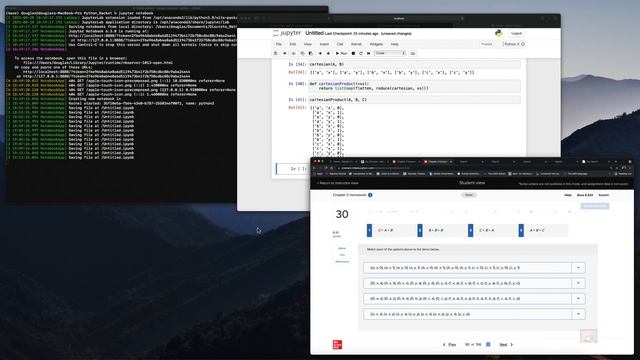Click the def cartesianProduct code cell
Viewport: 640px width, 360px height.
[414, 86]
